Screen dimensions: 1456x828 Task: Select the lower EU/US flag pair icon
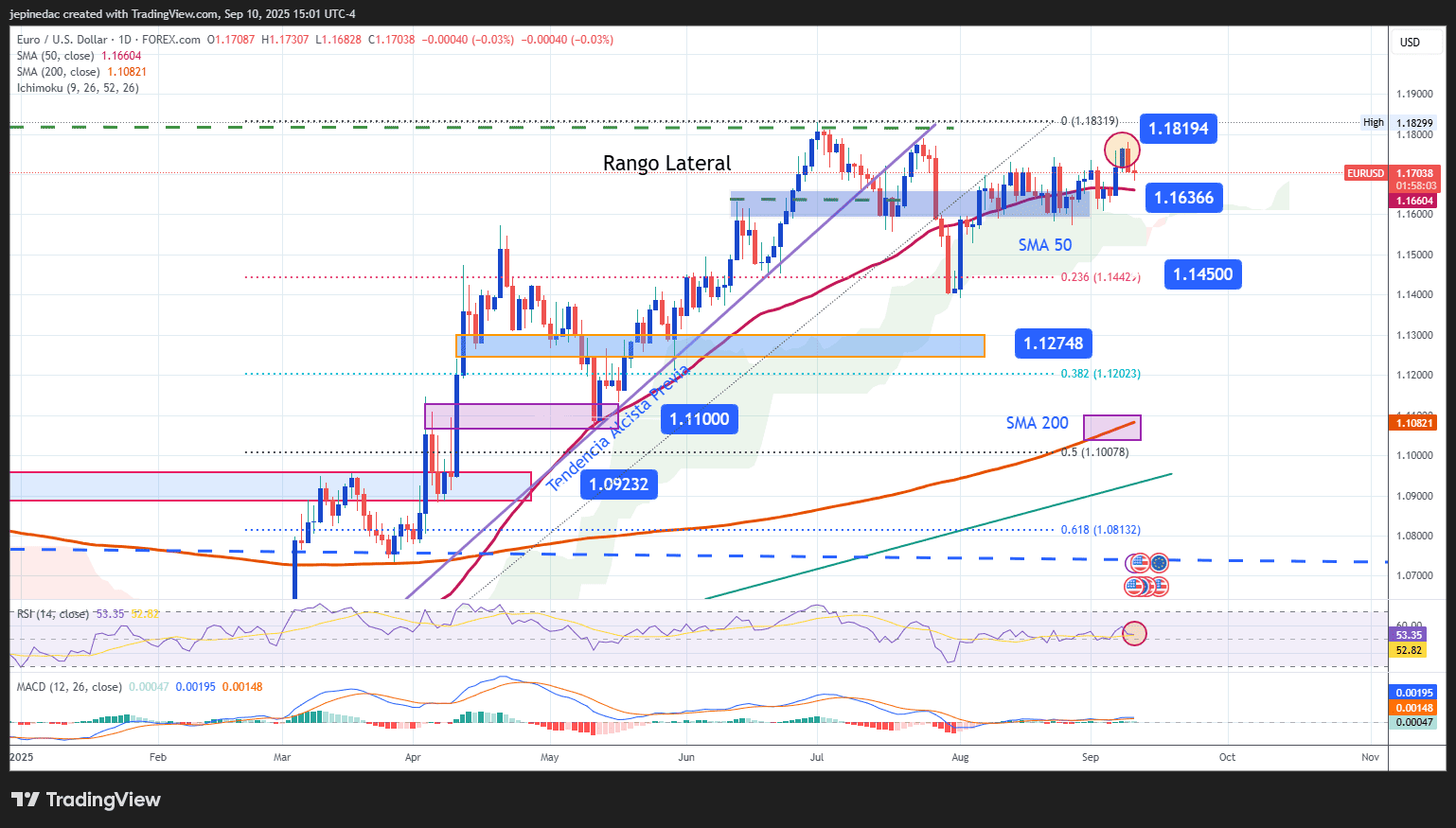pyautogui.click(x=1146, y=587)
